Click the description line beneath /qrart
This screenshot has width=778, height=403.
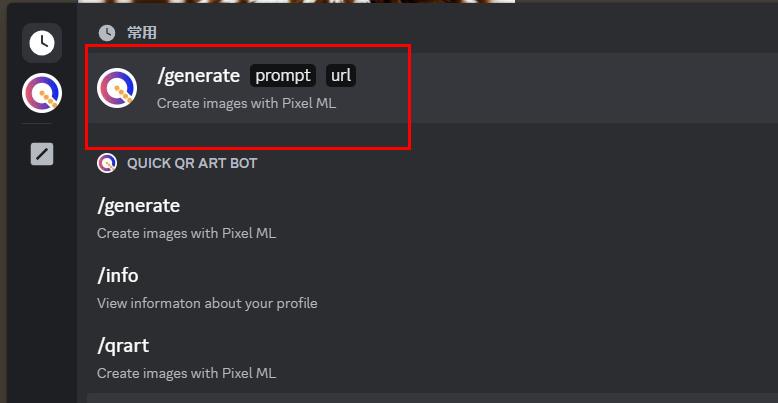coord(186,373)
